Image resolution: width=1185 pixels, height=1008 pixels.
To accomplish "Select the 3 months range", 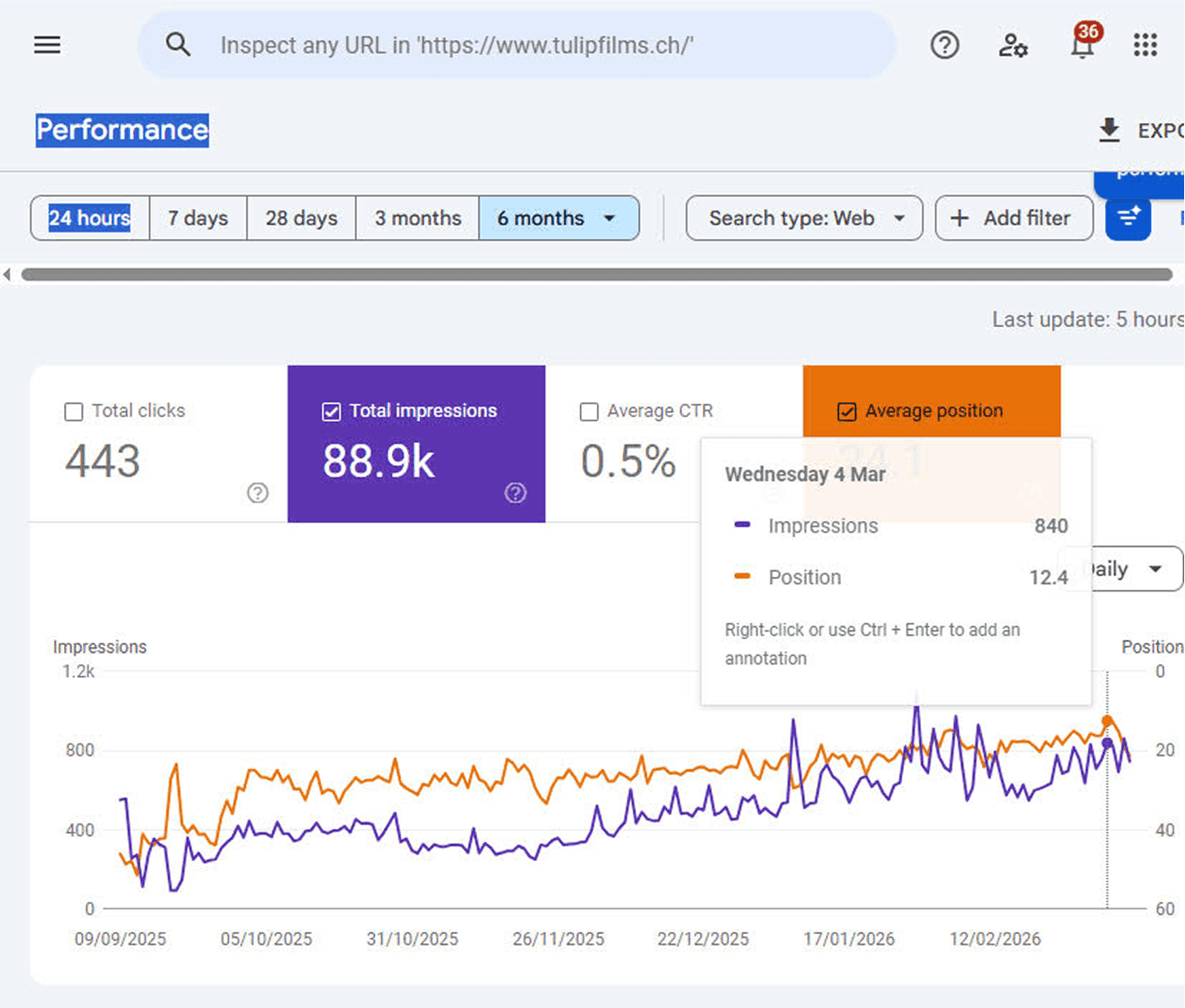I will (417, 218).
